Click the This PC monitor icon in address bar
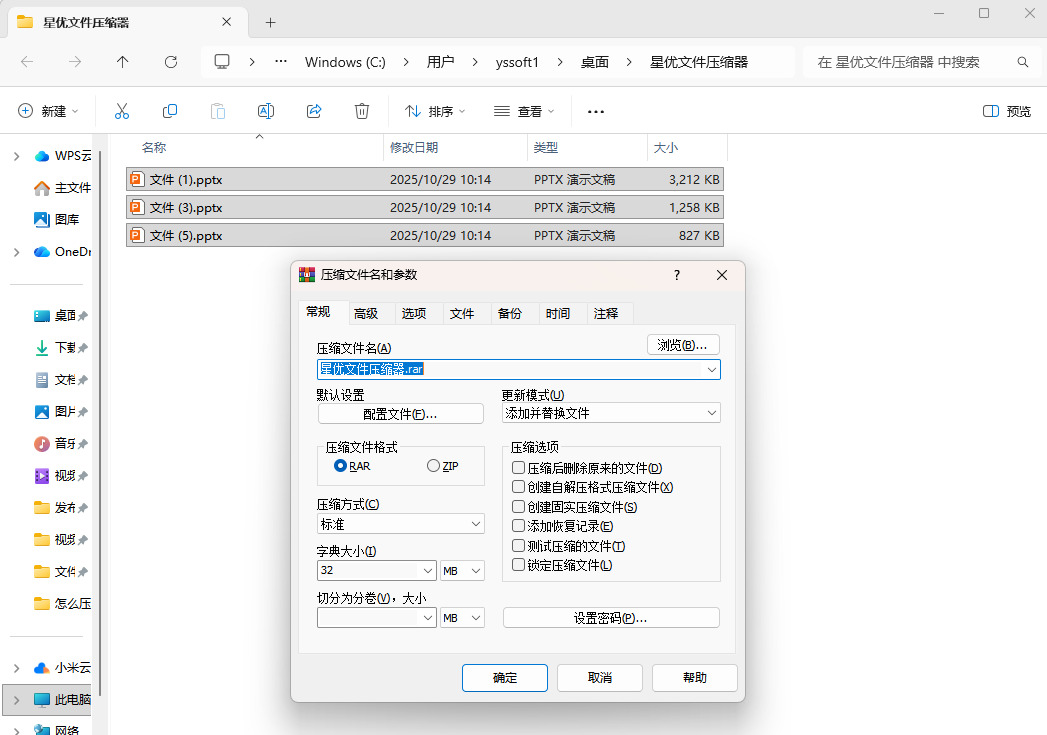The width and height of the screenshot is (1047, 735). tap(222, 62)
